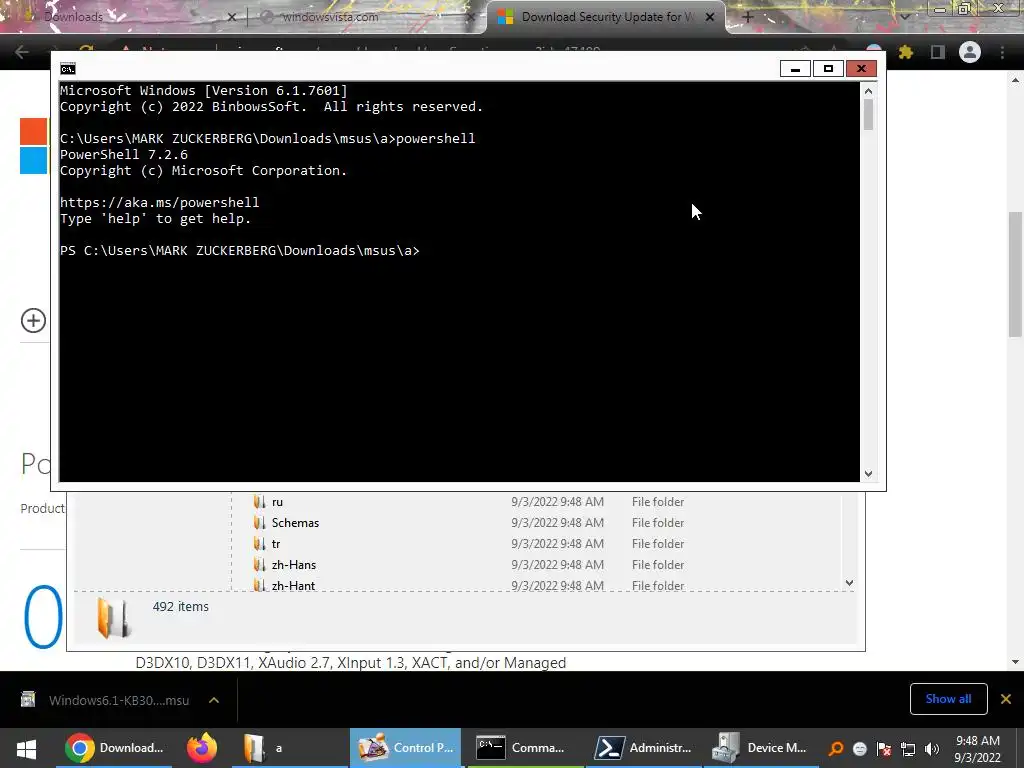The image size is (1024, 768).
Task: Select the 'zh-Hant' folder row
Action: [470, 585]
